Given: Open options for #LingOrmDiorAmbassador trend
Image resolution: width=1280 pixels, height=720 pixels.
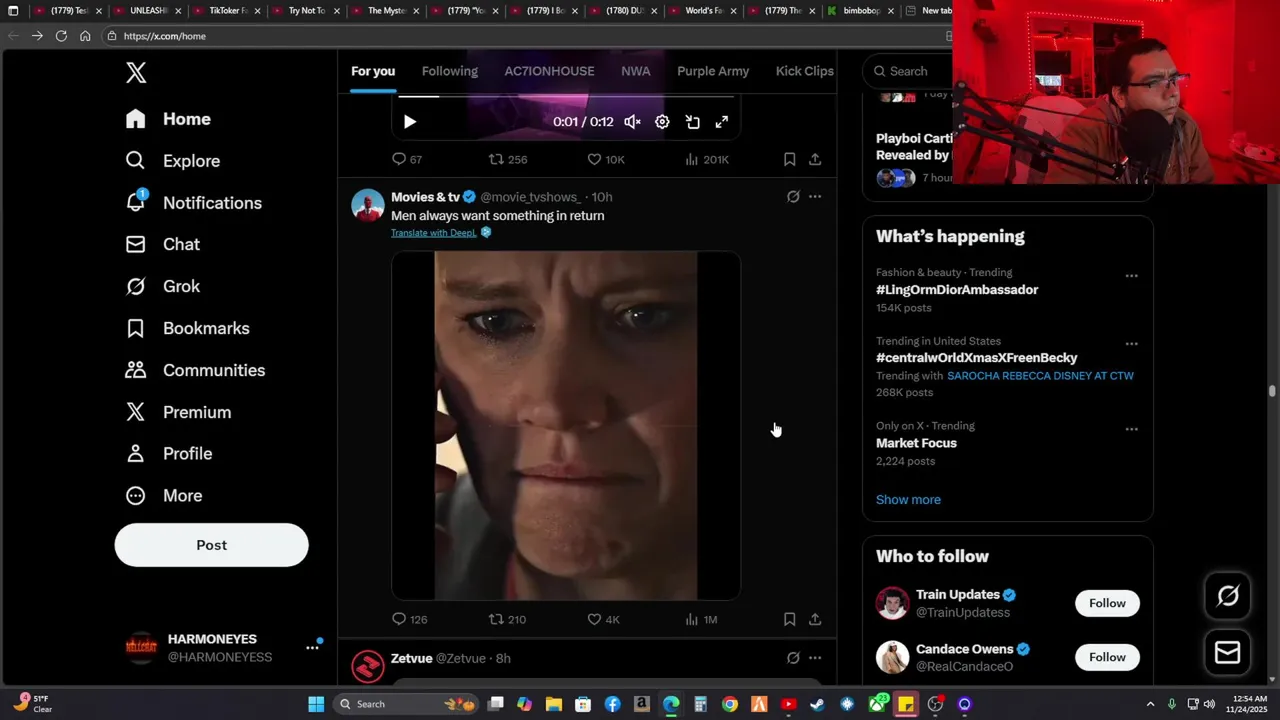Looking at the screenshot, I should click(1131, 276).
